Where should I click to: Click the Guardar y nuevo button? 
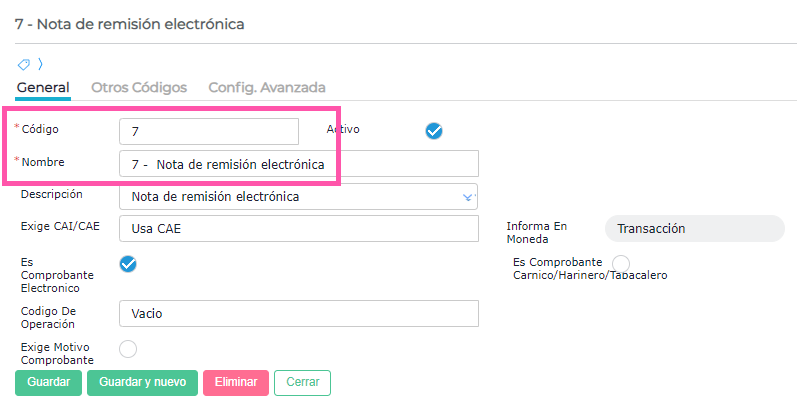142,382
